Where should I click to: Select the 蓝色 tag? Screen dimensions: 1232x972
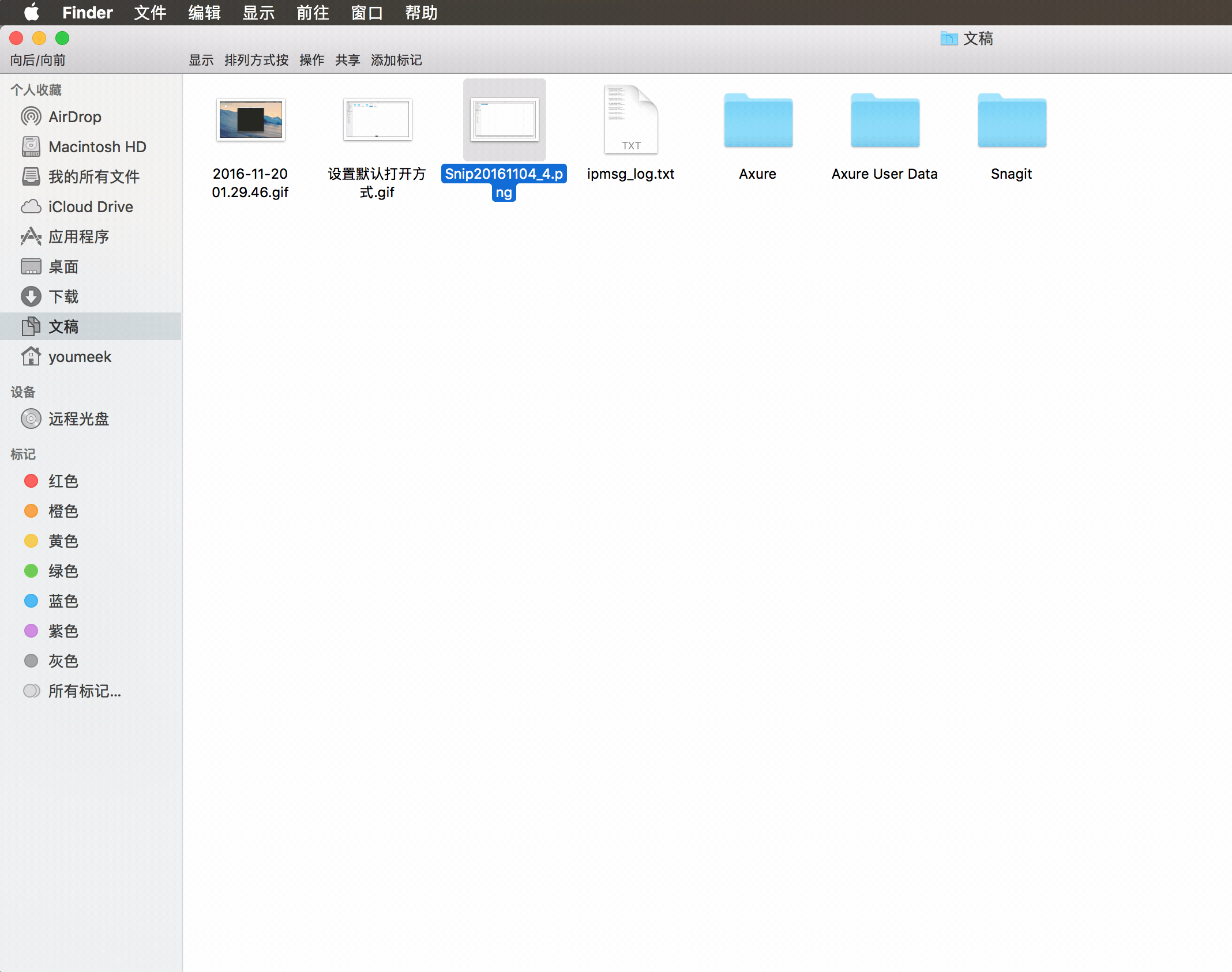click(x=63, y=601)
